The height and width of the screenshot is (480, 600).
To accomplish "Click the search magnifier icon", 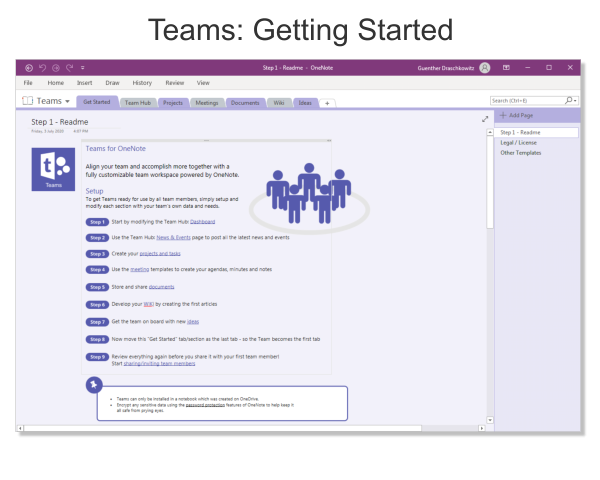I will [569, 100].
